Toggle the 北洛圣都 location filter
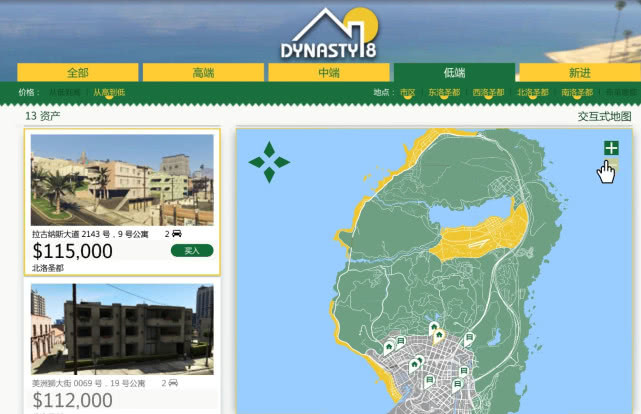This screenshot has height=414, width=641. [x=532, y=92]
